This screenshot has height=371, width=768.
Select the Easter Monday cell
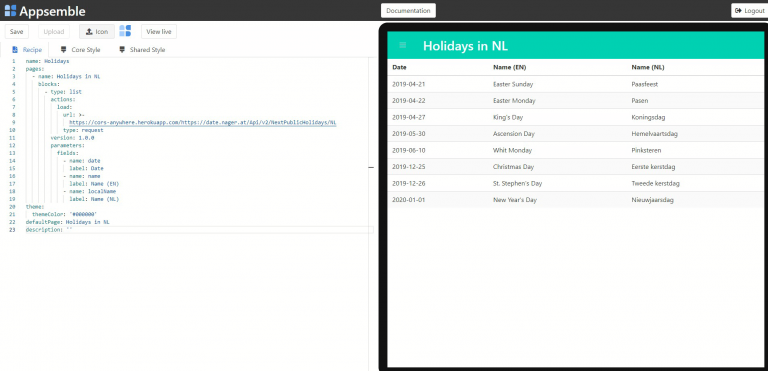coord(514,100)
